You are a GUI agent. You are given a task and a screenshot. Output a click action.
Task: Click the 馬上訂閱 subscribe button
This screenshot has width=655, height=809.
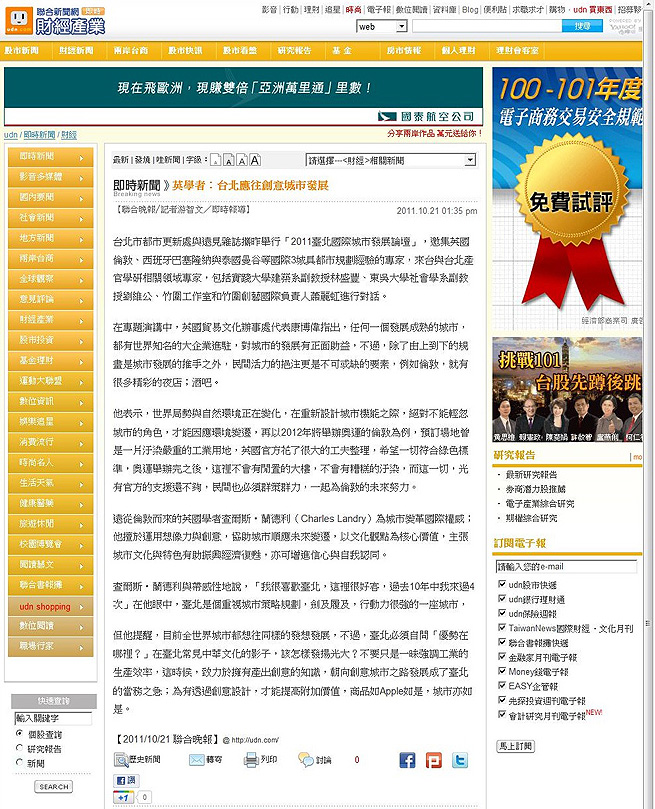tap(515, 746)
